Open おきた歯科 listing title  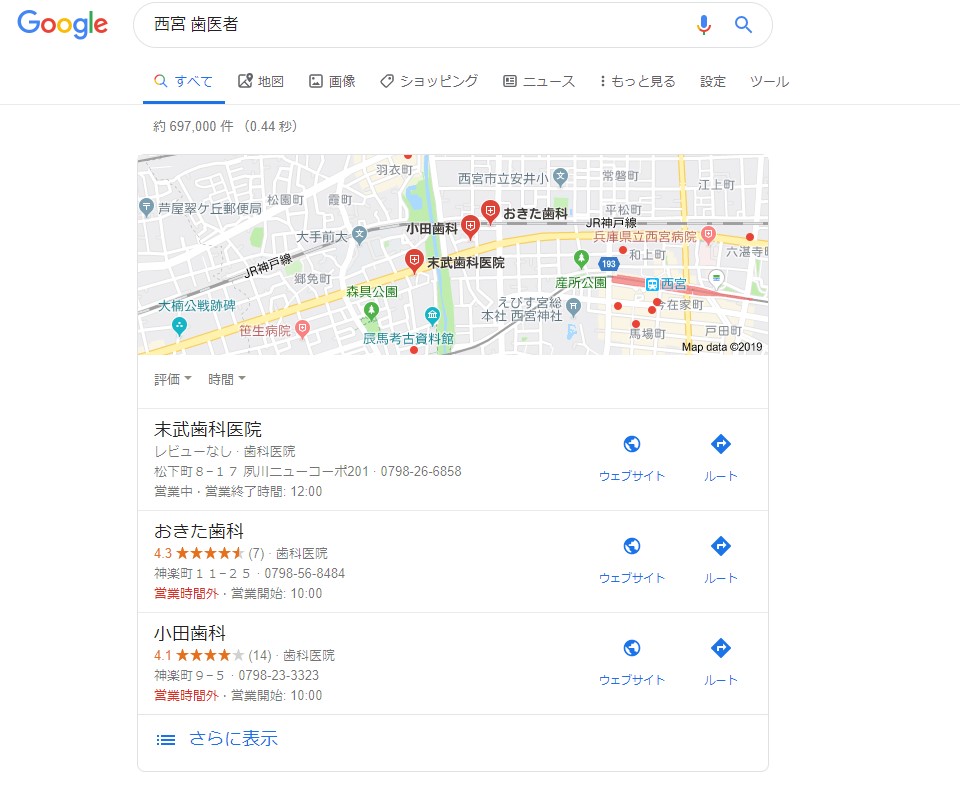coord(199,531)
